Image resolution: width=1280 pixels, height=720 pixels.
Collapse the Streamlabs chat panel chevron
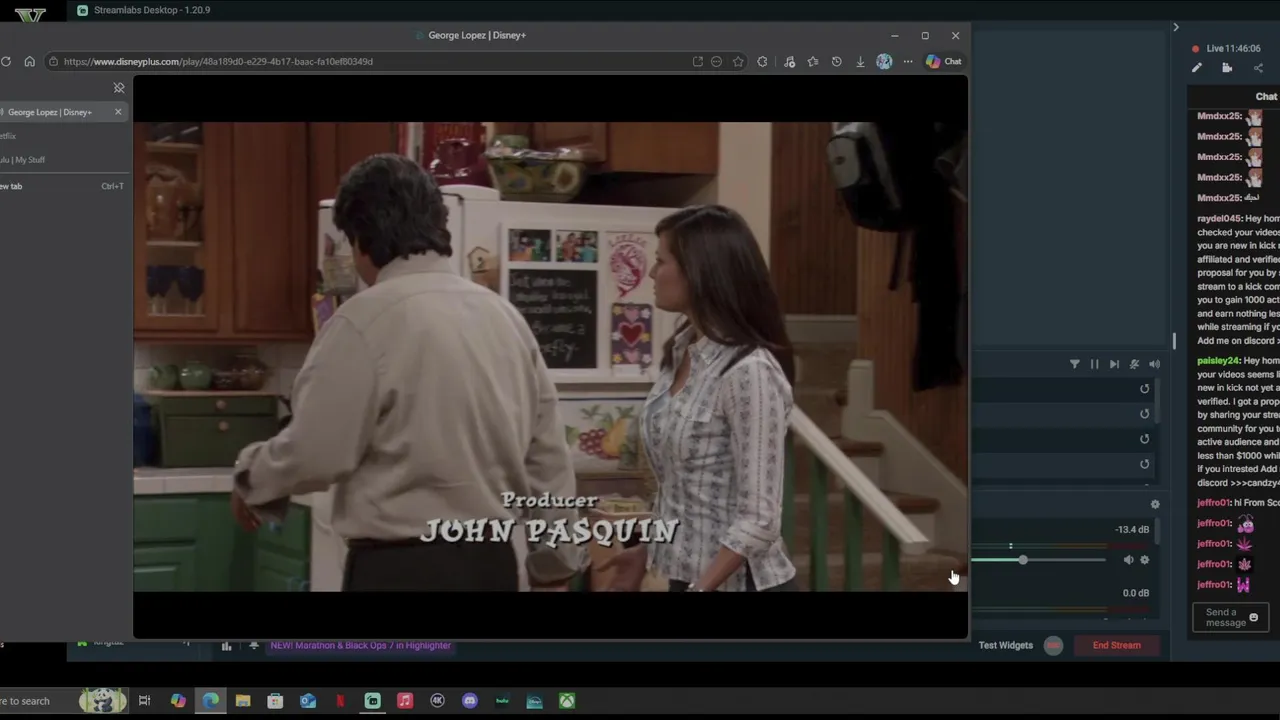click(1176, 27)
